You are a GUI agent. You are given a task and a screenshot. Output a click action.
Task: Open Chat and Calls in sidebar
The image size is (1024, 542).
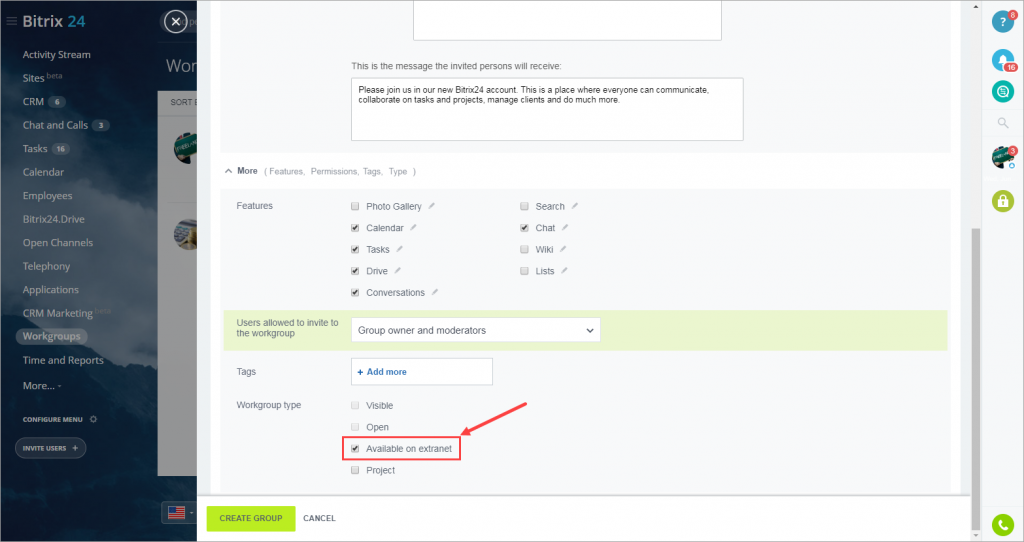pos(56,125)
